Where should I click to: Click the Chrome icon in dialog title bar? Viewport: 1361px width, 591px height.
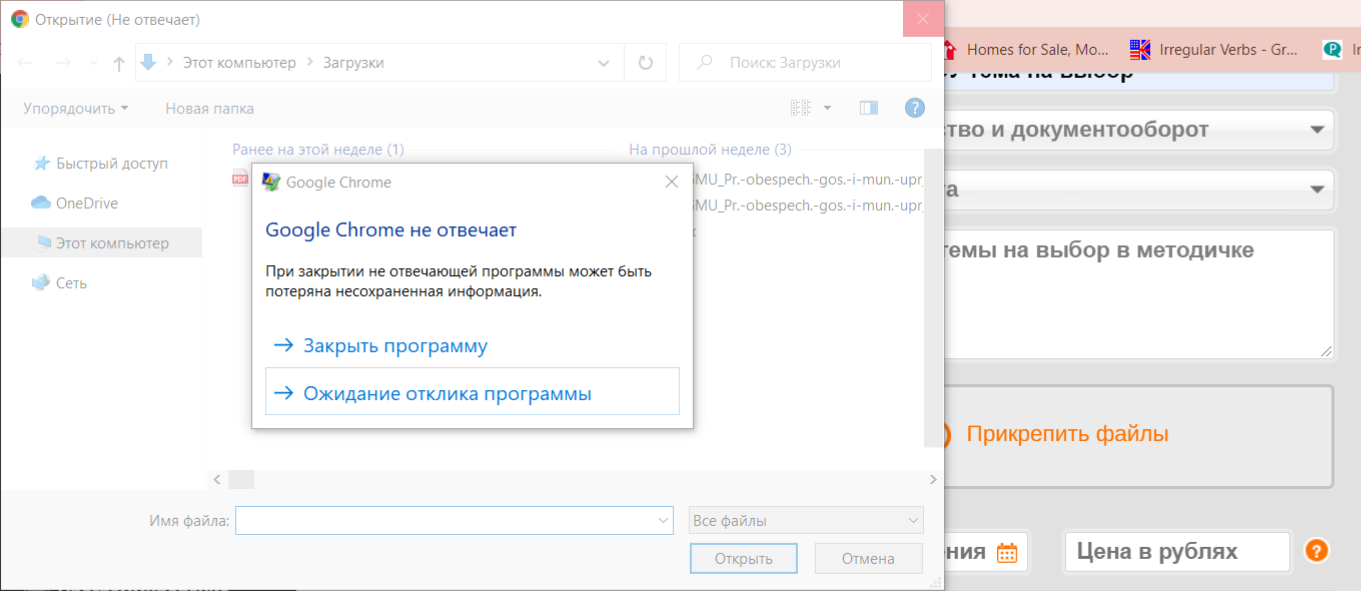pyautogui.click(x=20, y=19)
